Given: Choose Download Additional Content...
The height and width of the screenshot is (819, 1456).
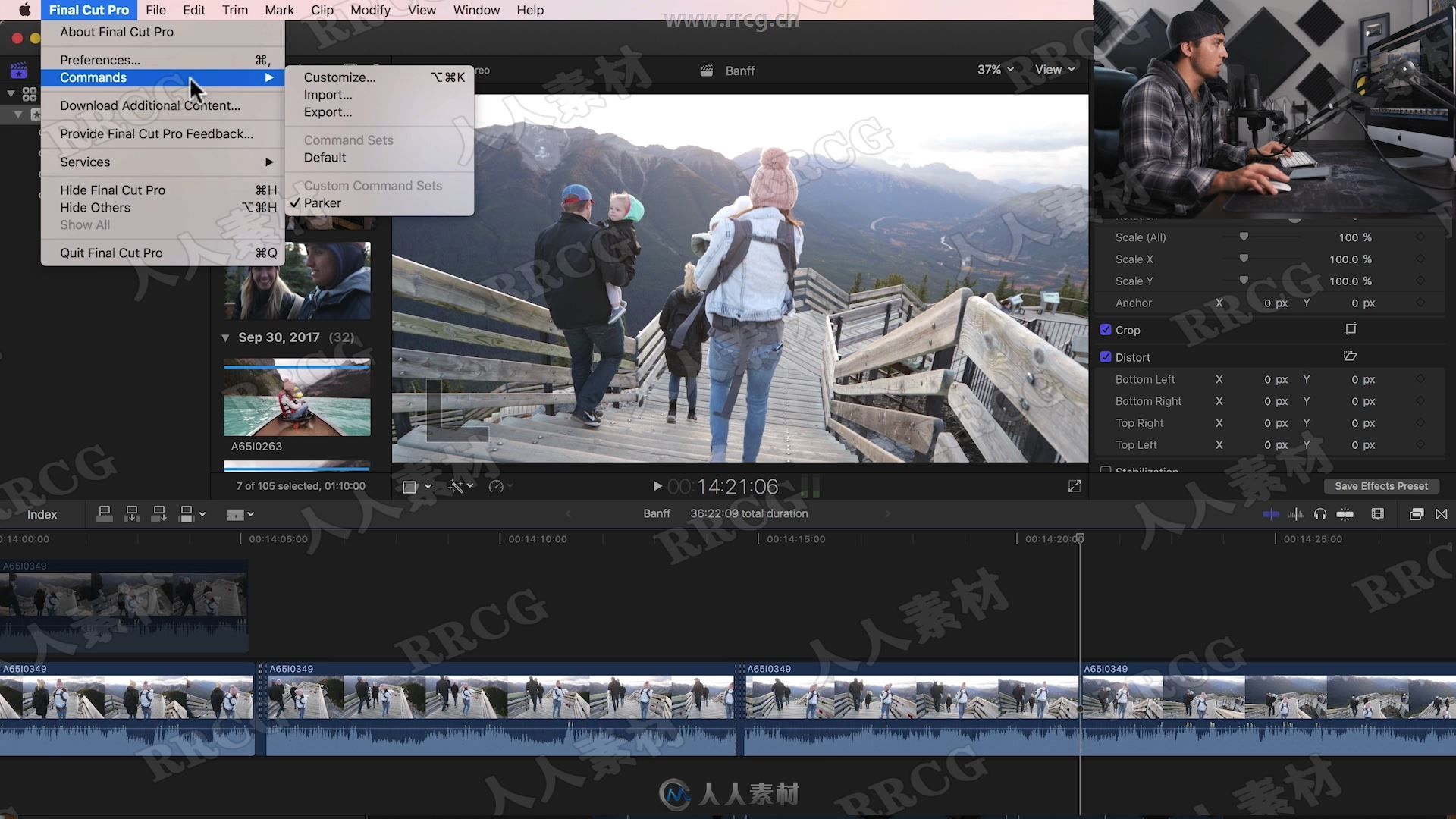Looking at the screenshot, I should (163, 105).
